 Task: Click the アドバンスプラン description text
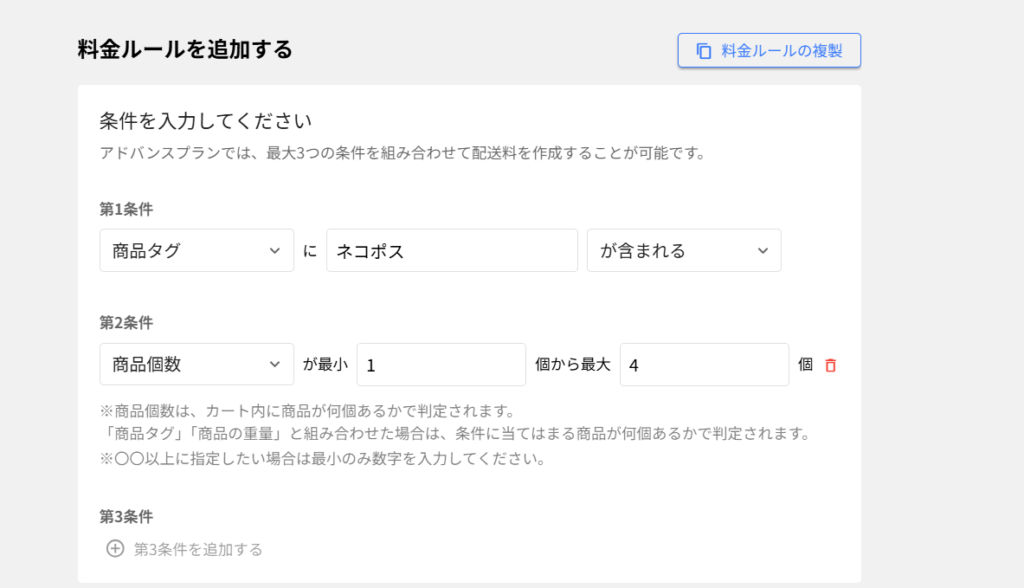pyautogui.click(x=403, y=154)
